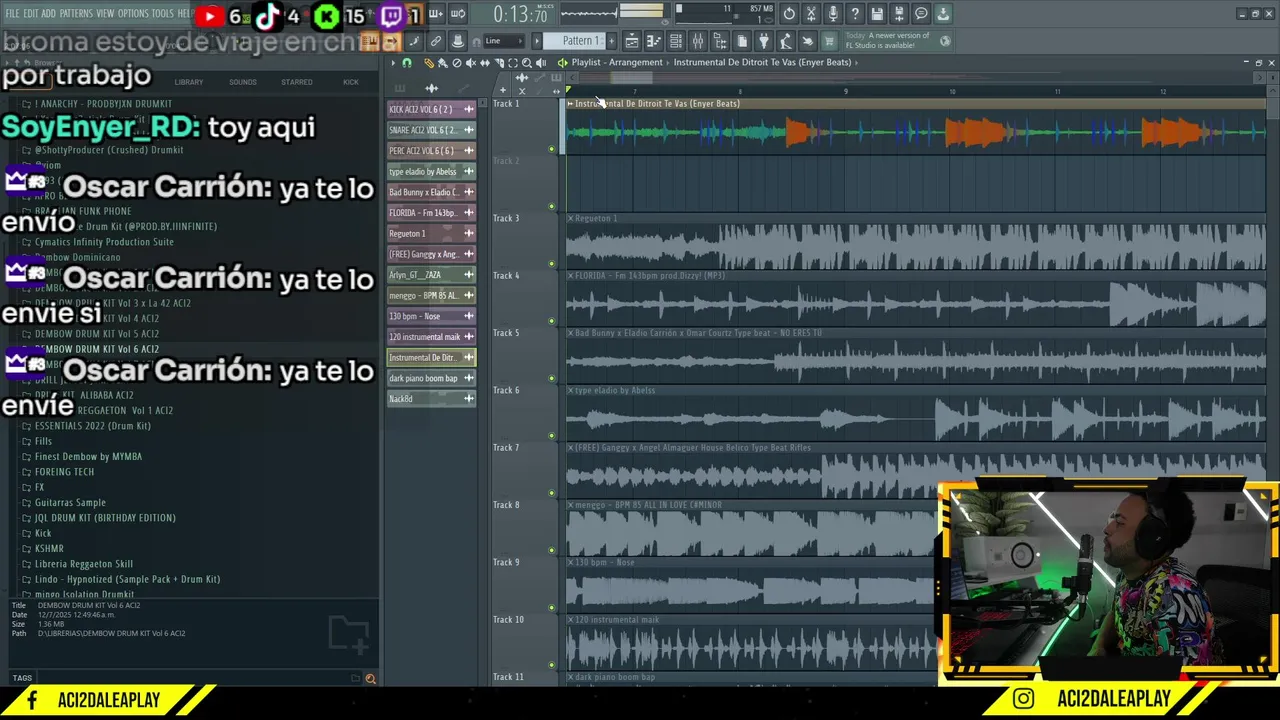
Task: Click the playlist horizontal scrollbar thumb
Action: tap(631, 78)
